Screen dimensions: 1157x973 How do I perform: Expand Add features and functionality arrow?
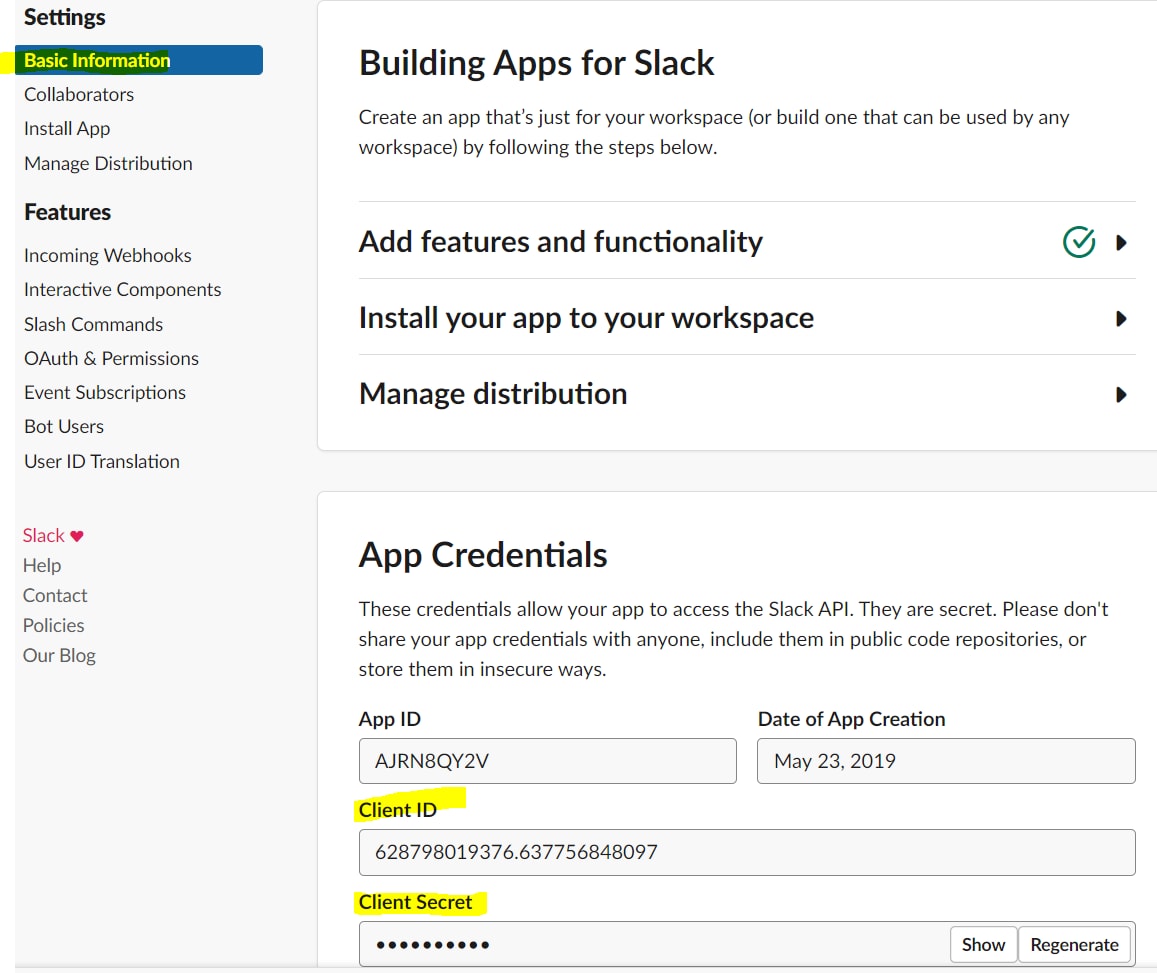click(1121, 242)
